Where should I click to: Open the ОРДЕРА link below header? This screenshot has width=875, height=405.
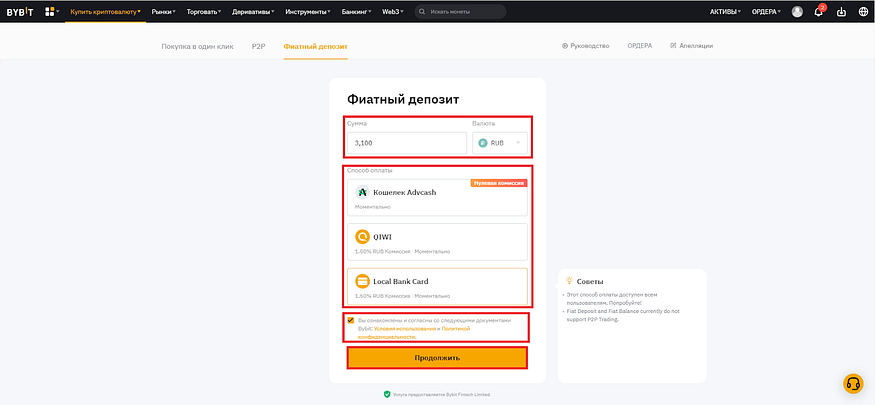pos(640,46)
